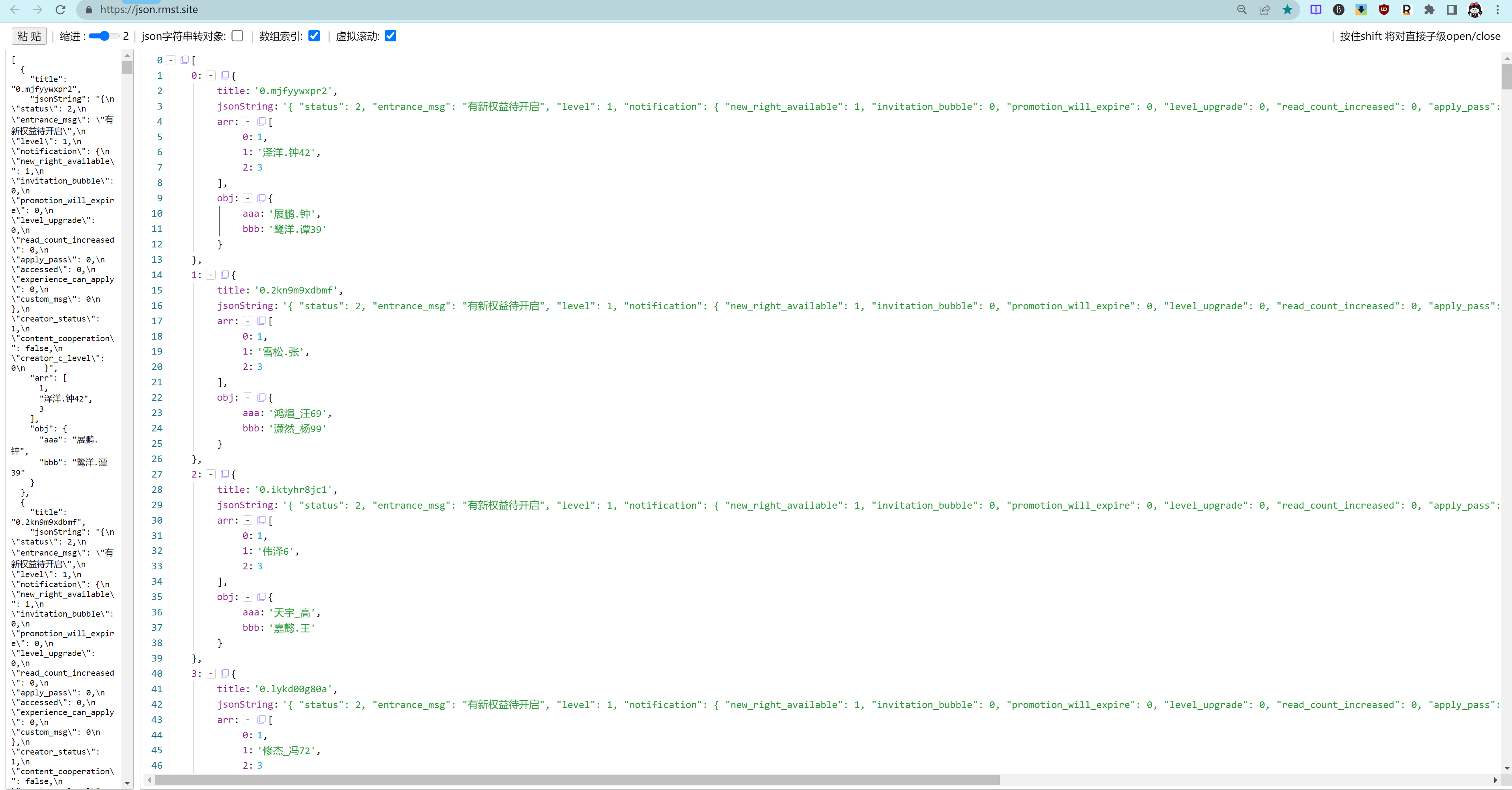Enable the json字符串转对象 checkbox
Viewport: 1512px width, 790px height.
237,36
